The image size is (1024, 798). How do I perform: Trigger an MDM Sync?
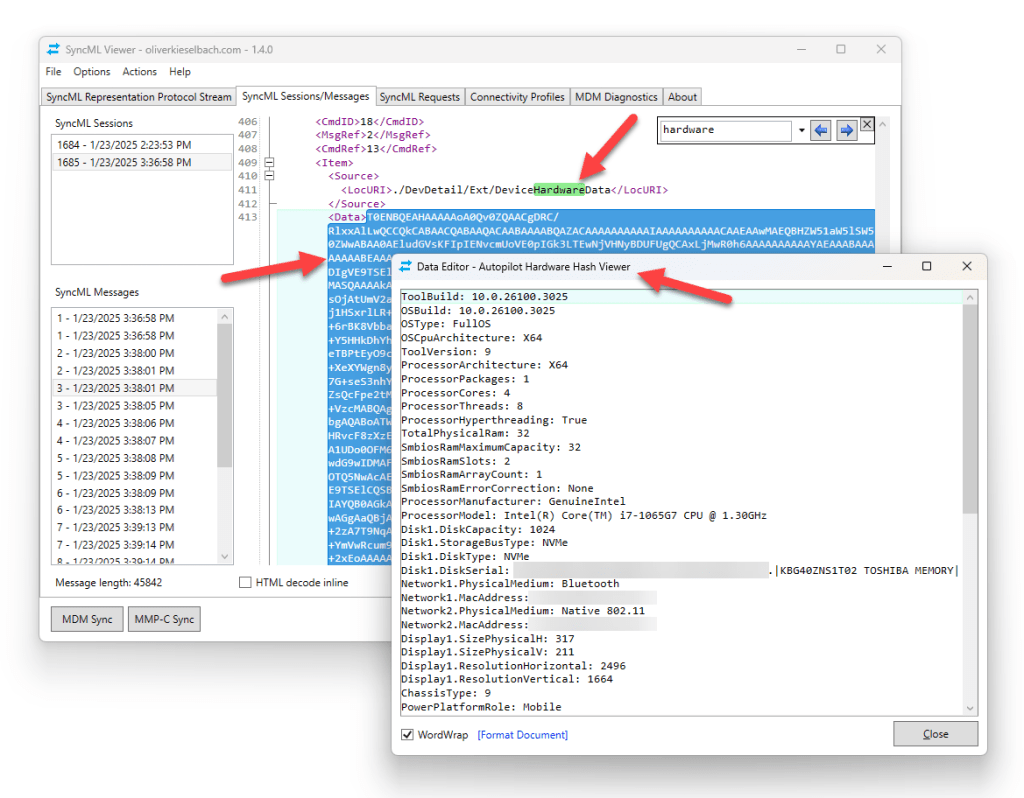point(86,618)
